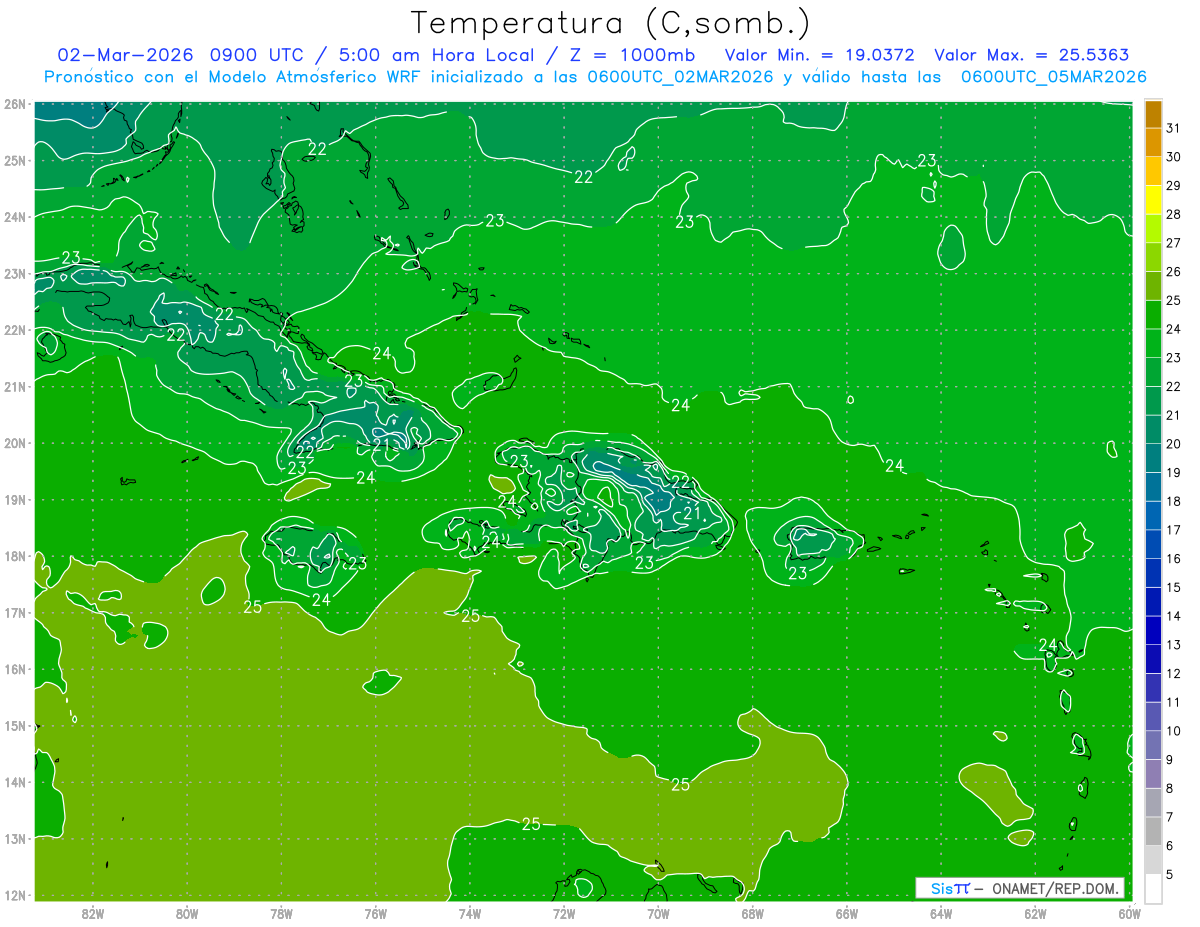
Task: Click the 19N latitude axis label
Action: [x=14, y=499]
